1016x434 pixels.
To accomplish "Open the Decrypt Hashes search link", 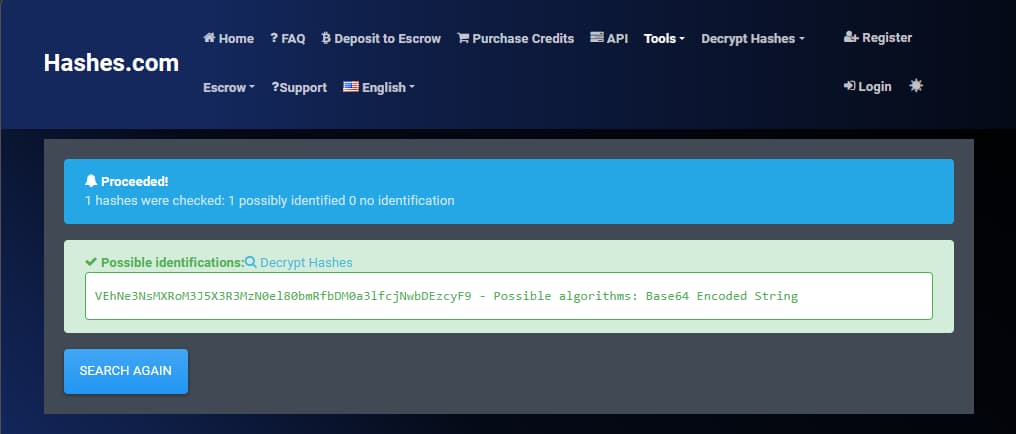I will (x=299, y=262).
